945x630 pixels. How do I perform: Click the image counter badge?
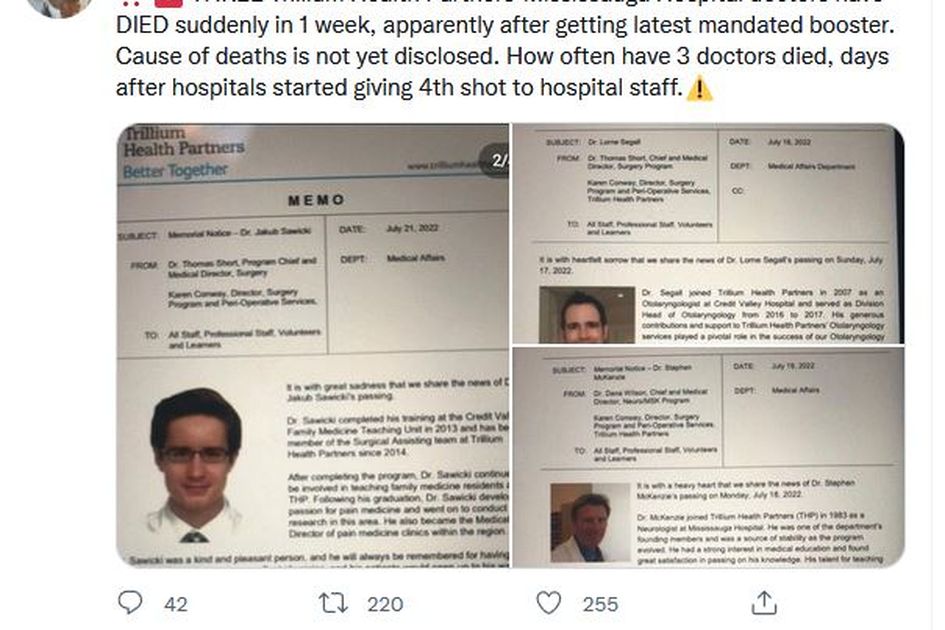click(x=495, y=160)
